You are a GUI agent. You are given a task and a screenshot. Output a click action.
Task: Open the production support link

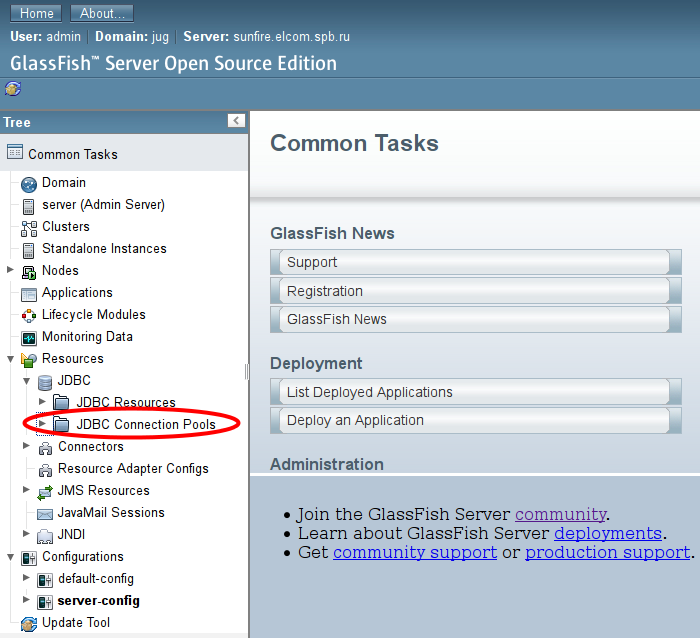click(x=607, y=552)
